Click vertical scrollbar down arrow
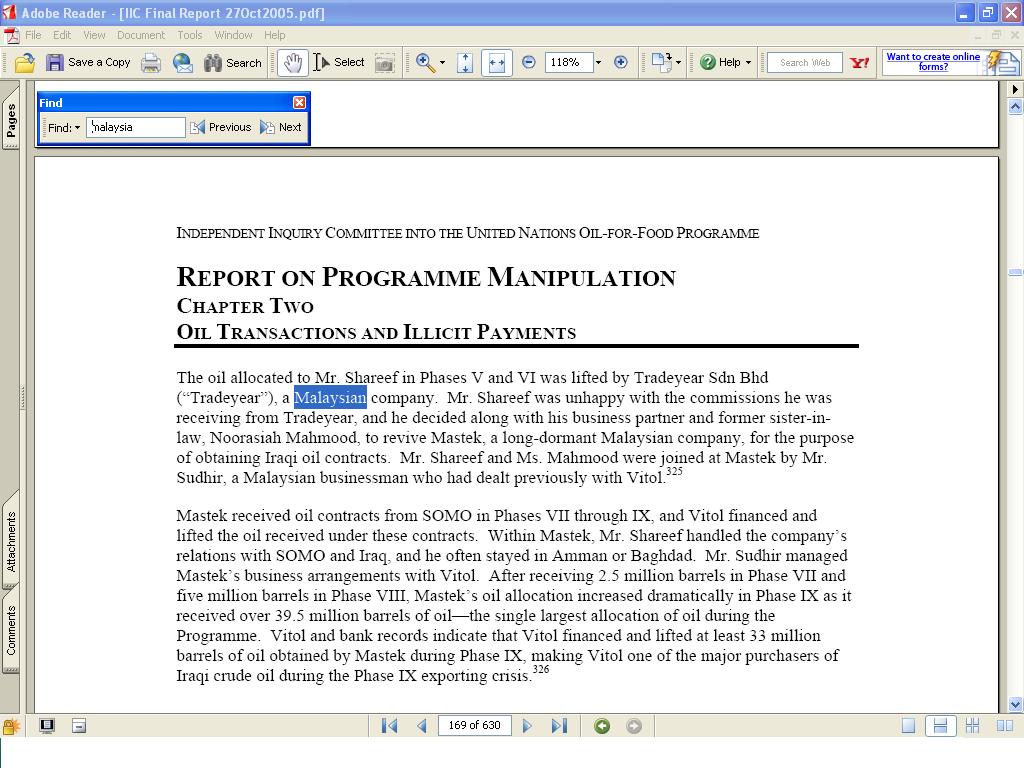Image resolution: width=1024 pixels, height=768 pixels. point(1015,704)
